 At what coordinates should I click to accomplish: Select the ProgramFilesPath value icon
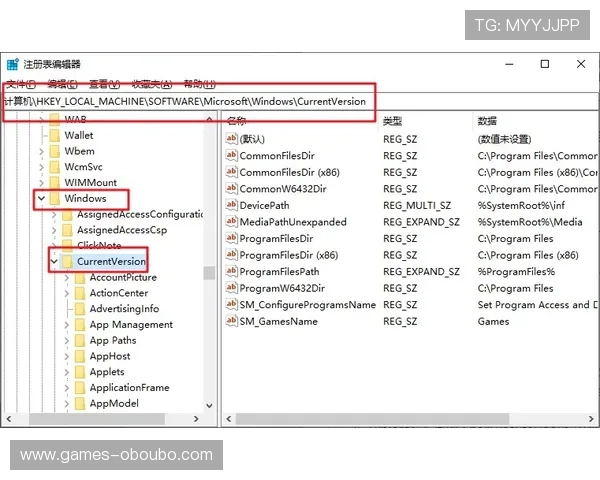231,272
